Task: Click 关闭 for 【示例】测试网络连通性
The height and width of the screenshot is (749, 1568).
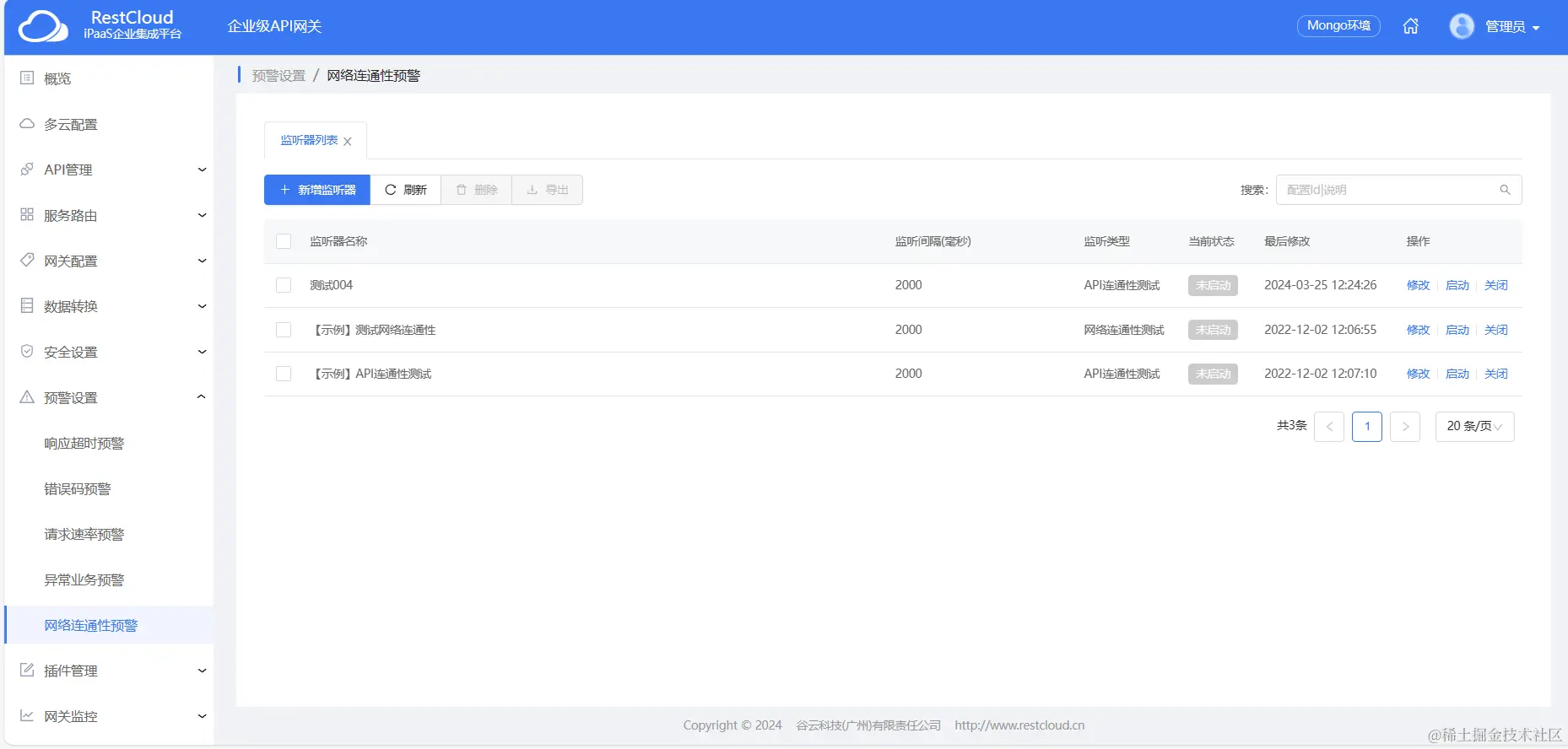Action: (1496, 330)
